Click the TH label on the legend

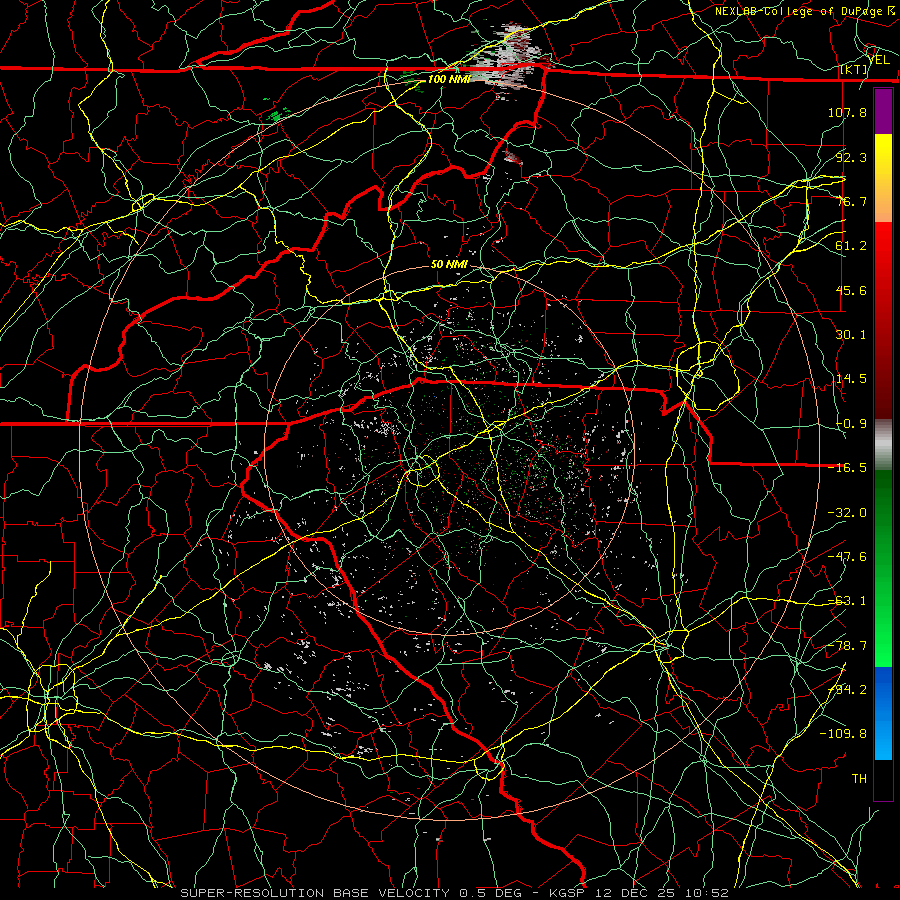tap(859, 779)
